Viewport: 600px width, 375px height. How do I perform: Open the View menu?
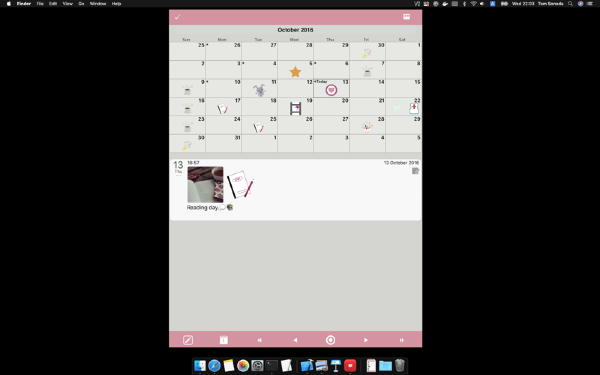(67, 3)
